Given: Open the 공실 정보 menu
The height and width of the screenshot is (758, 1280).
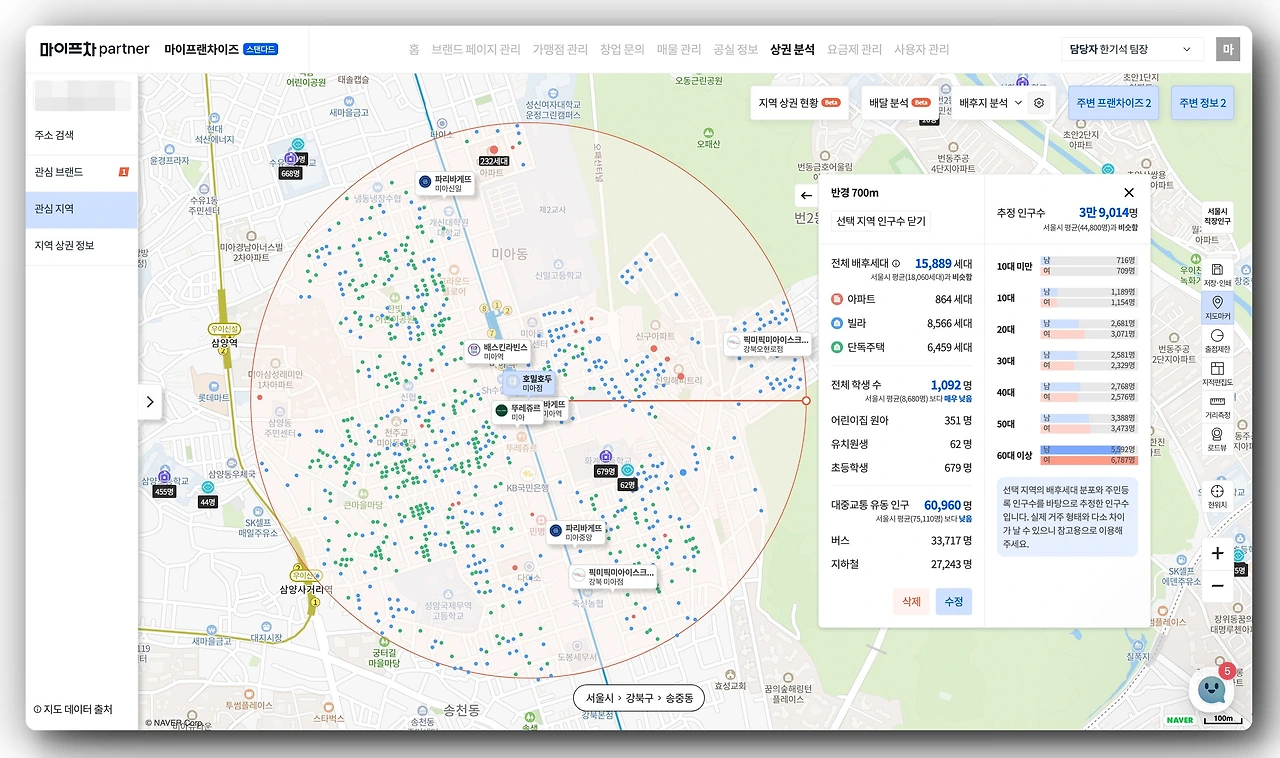Looking at the screenshot, I should point(736,49).
